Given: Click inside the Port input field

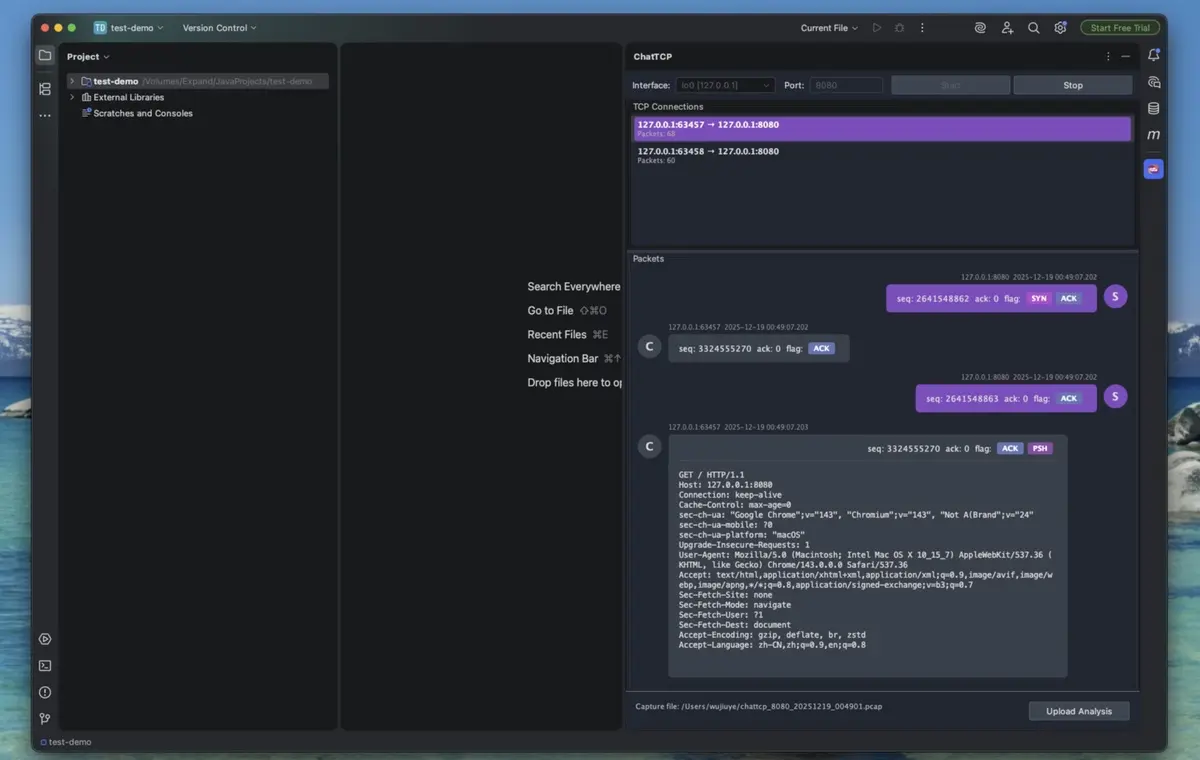Looking at the screenshot, I should pos(846,85).
